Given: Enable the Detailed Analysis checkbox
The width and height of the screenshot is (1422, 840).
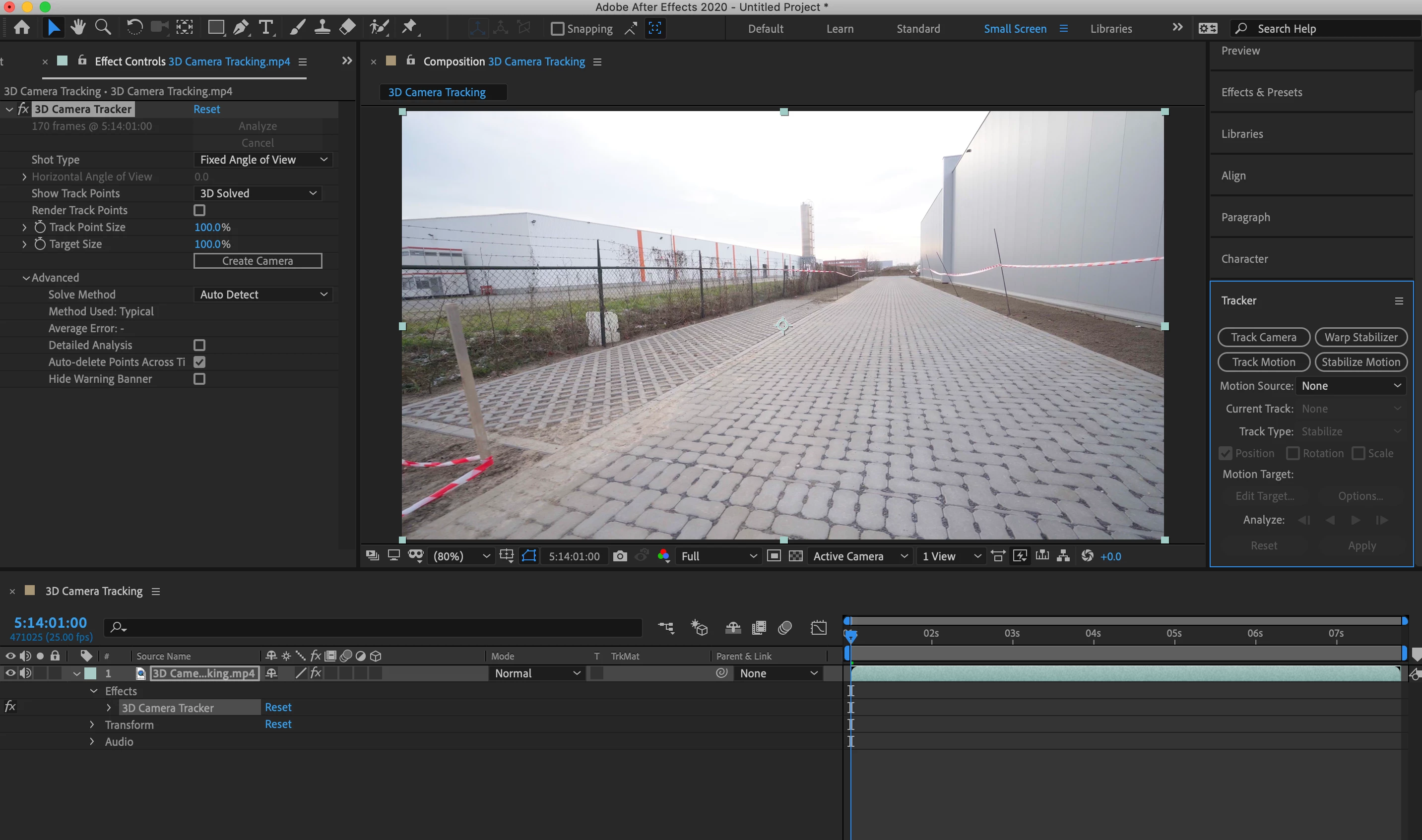Looking at the screenshot, I should (x=199, y=345).
